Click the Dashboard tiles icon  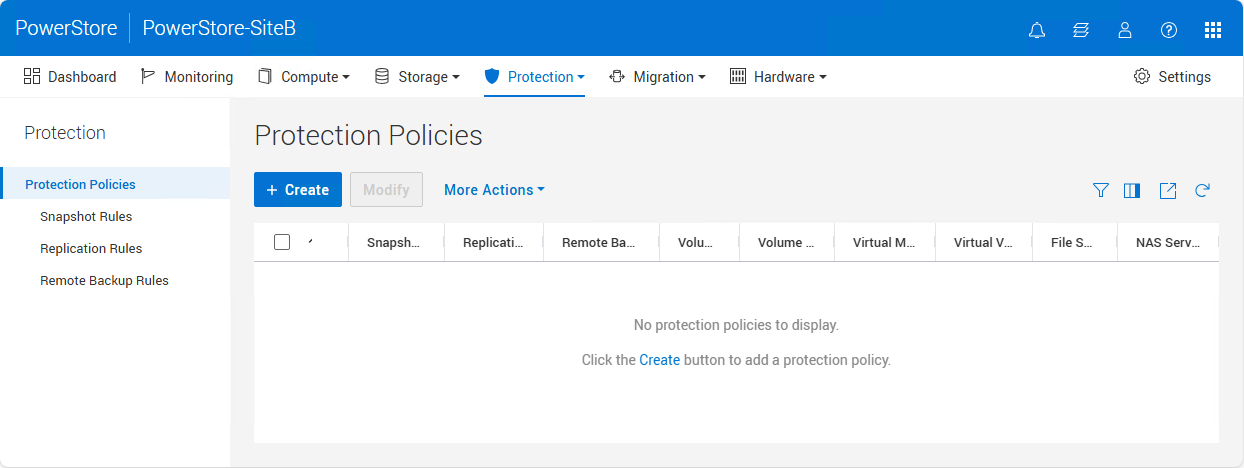pos(32,77)
